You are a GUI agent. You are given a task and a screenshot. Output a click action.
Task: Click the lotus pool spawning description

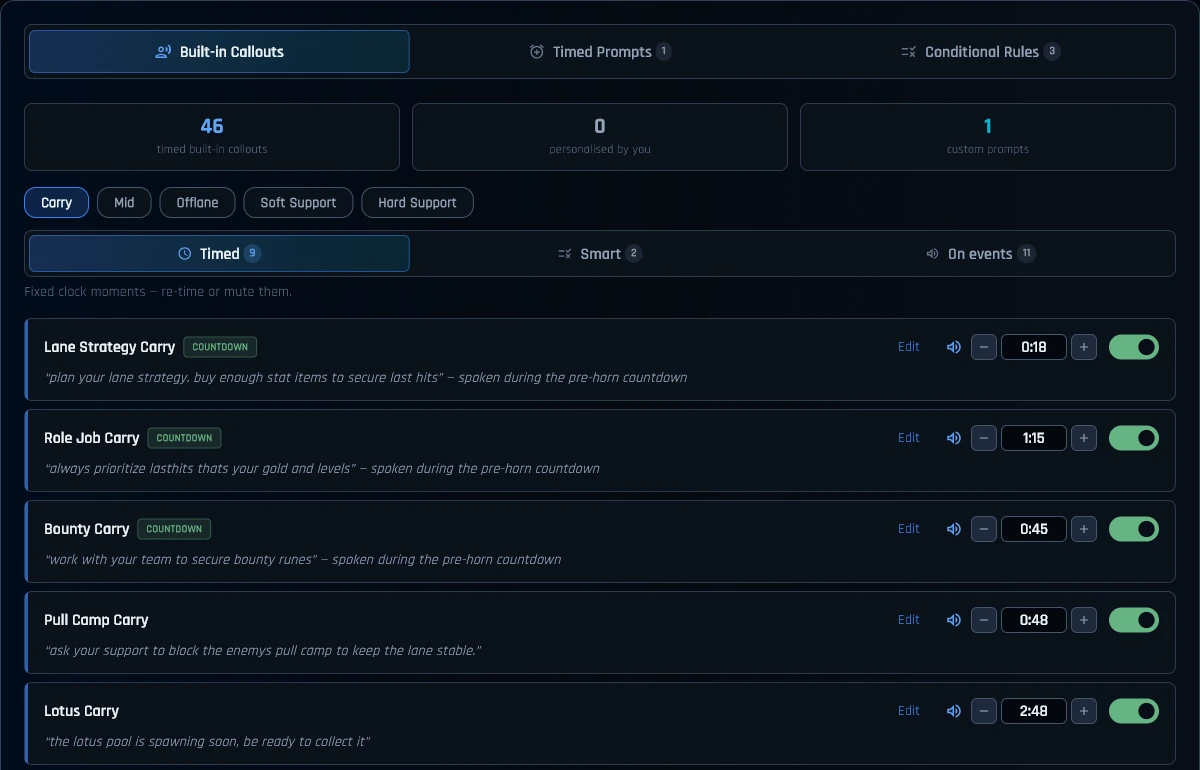(208, 742)
